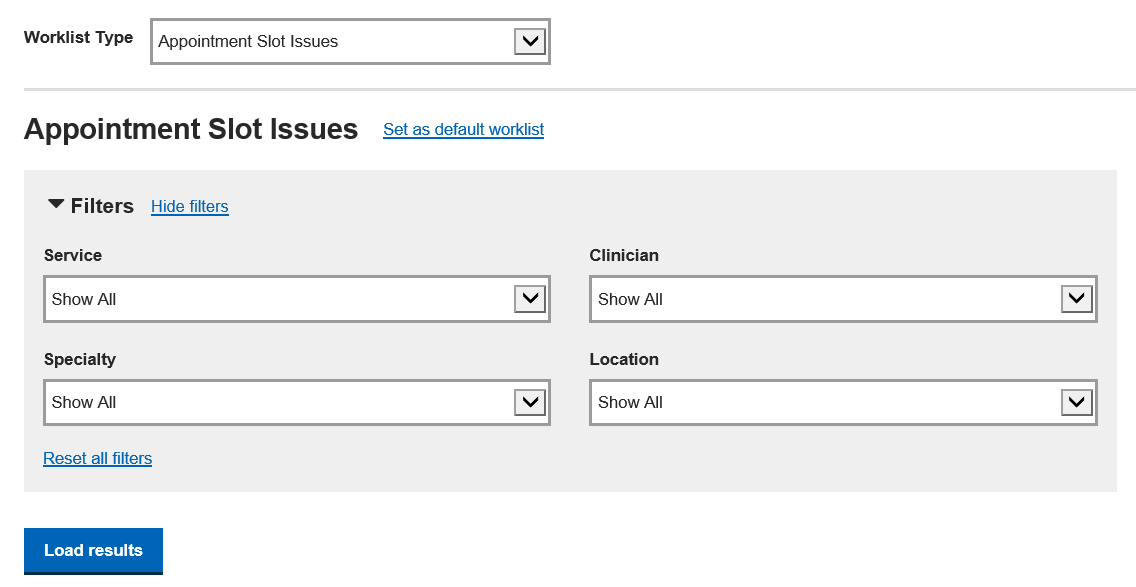
Task: Open the Clinician filter showing Show All
Action: coord(843,299)
